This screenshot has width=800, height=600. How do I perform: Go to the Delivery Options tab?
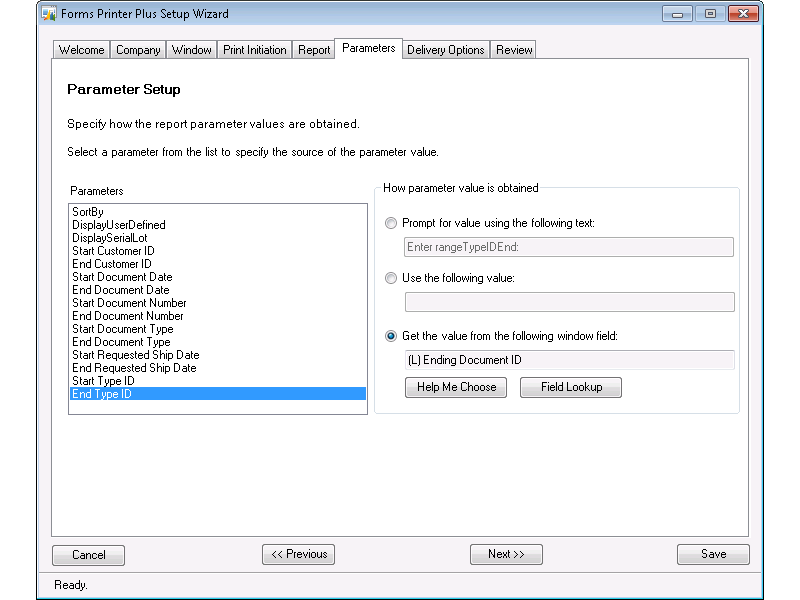click(445, 50)
